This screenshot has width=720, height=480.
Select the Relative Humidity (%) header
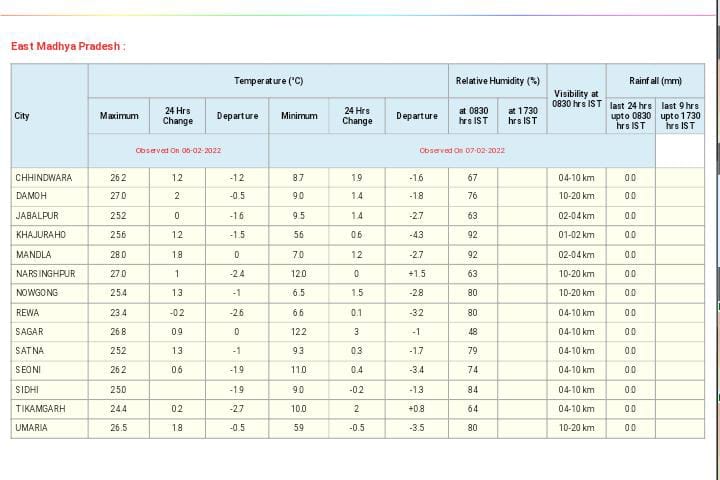[x=497, y=81]
